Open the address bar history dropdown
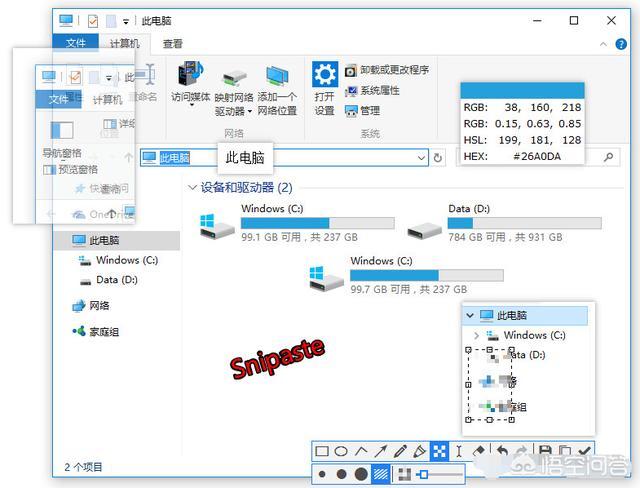Screen dimensions: 640x488 (x=421, y=158)
